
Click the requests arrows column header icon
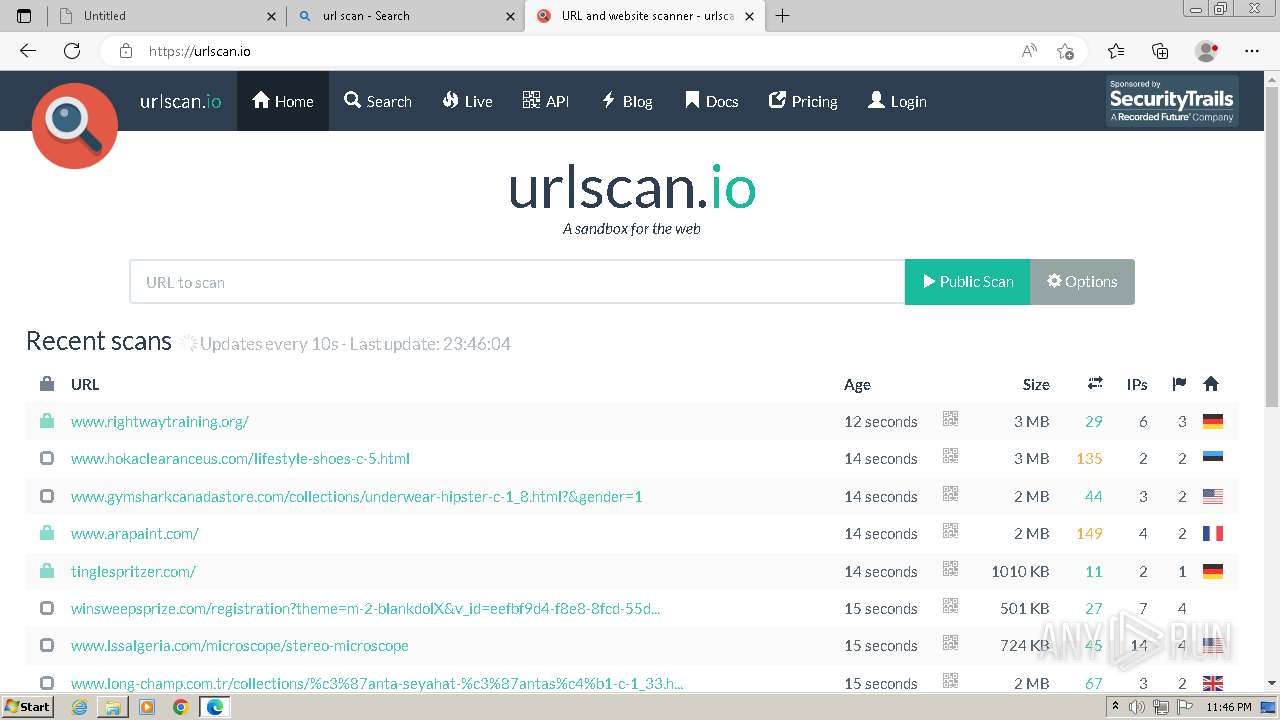click(1095, 383)
